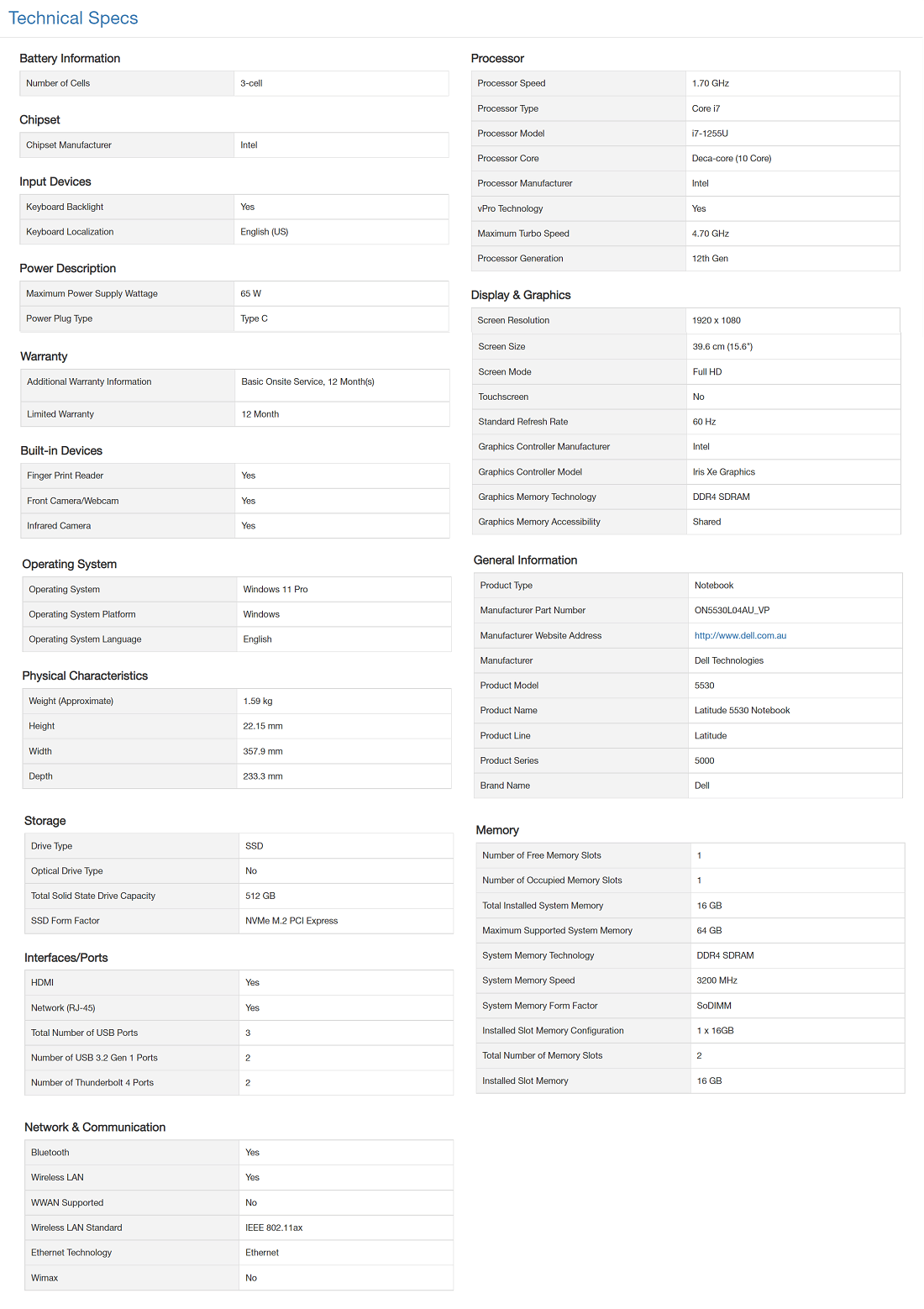The height and width of the screenshot is (1309, 924).
Task: Click the Battery Information section heading
Action: point(70,59)
